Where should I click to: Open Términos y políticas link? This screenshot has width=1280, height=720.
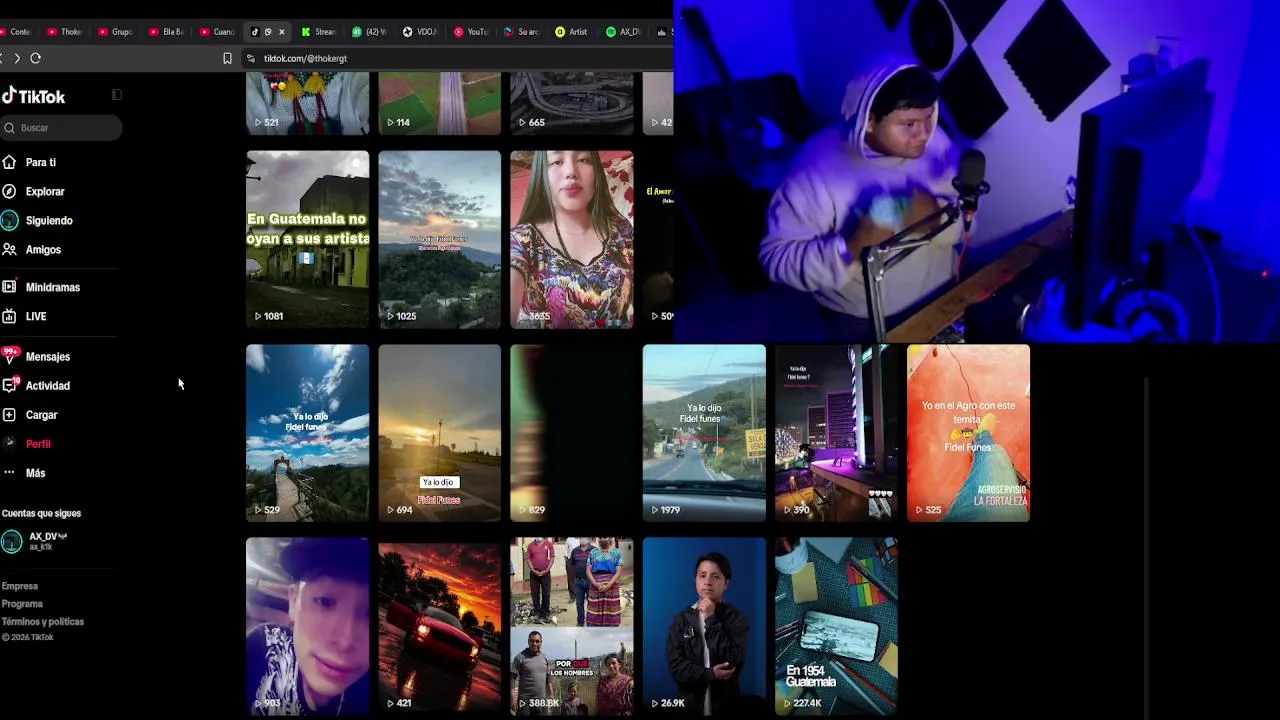43,622
